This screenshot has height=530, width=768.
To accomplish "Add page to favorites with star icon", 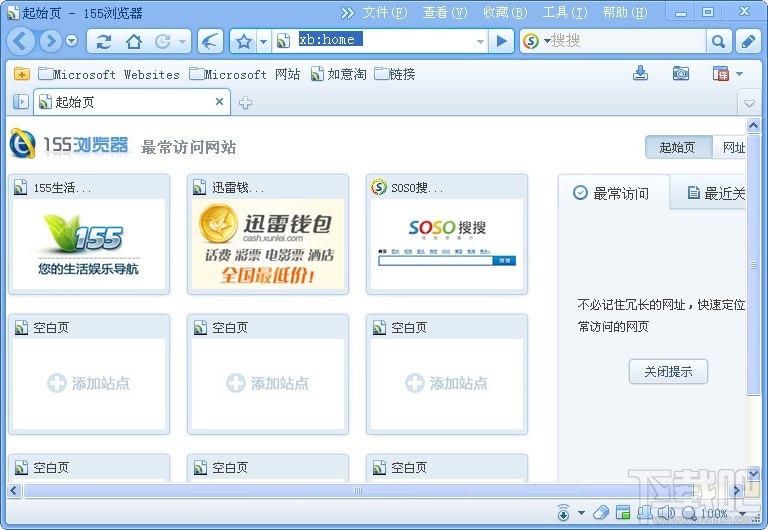I will coord(243,41).
